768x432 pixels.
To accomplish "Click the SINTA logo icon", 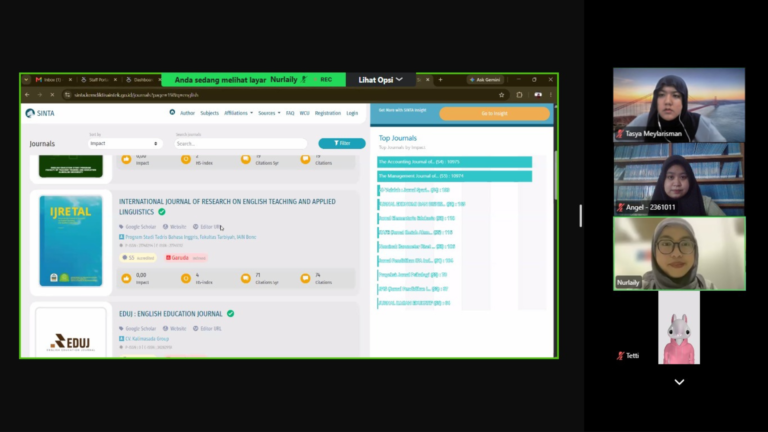I will pyautogui.click(x=30, y=113).
